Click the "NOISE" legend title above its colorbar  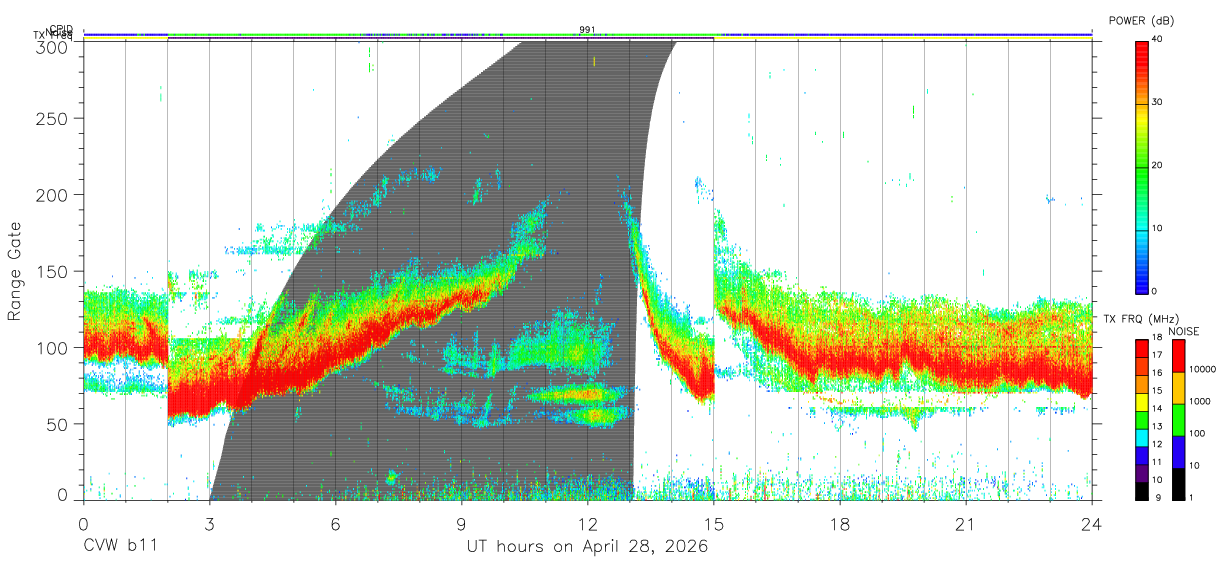[x=1183, y=331]
